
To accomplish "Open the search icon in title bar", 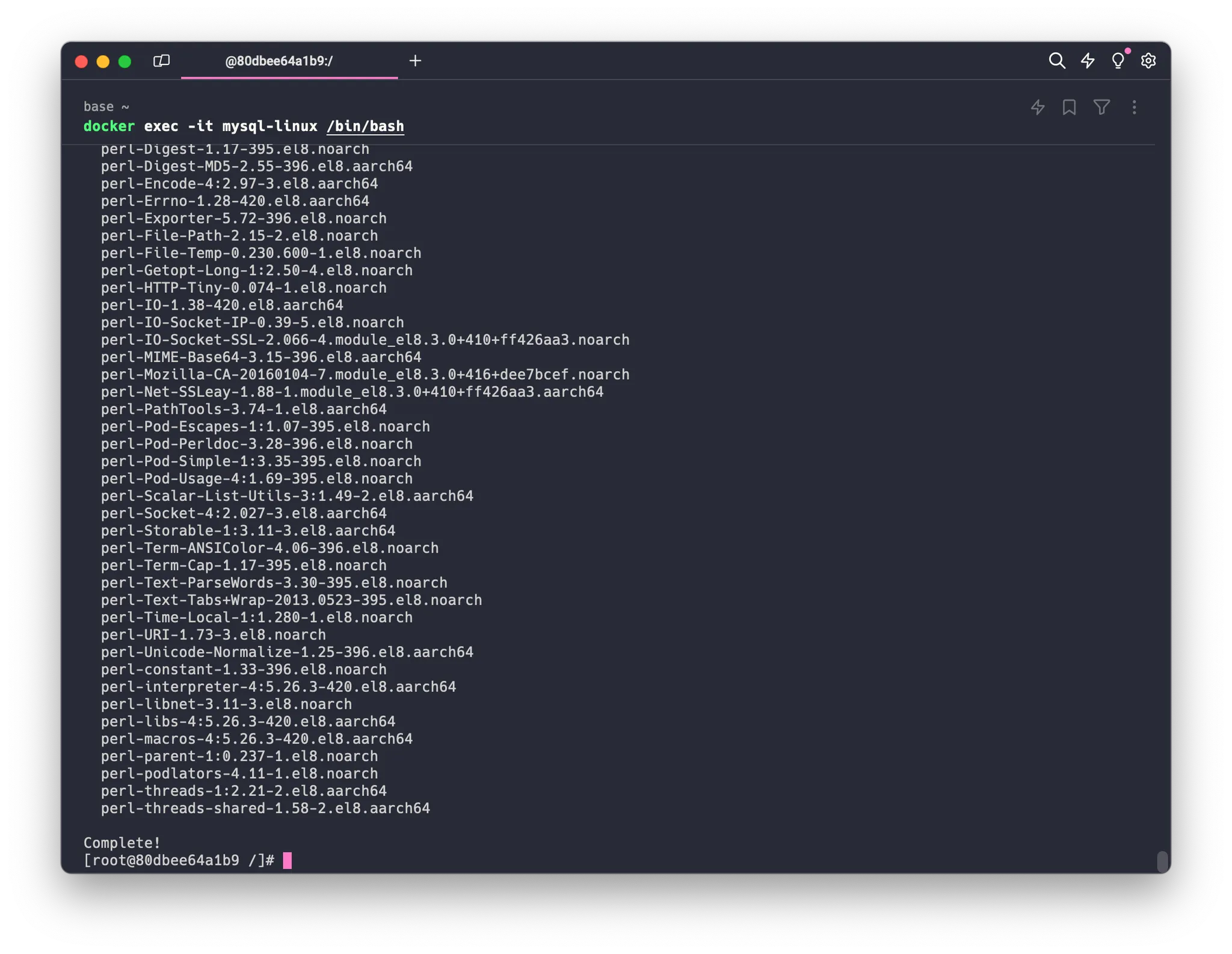I will [x=1057, y=61].
